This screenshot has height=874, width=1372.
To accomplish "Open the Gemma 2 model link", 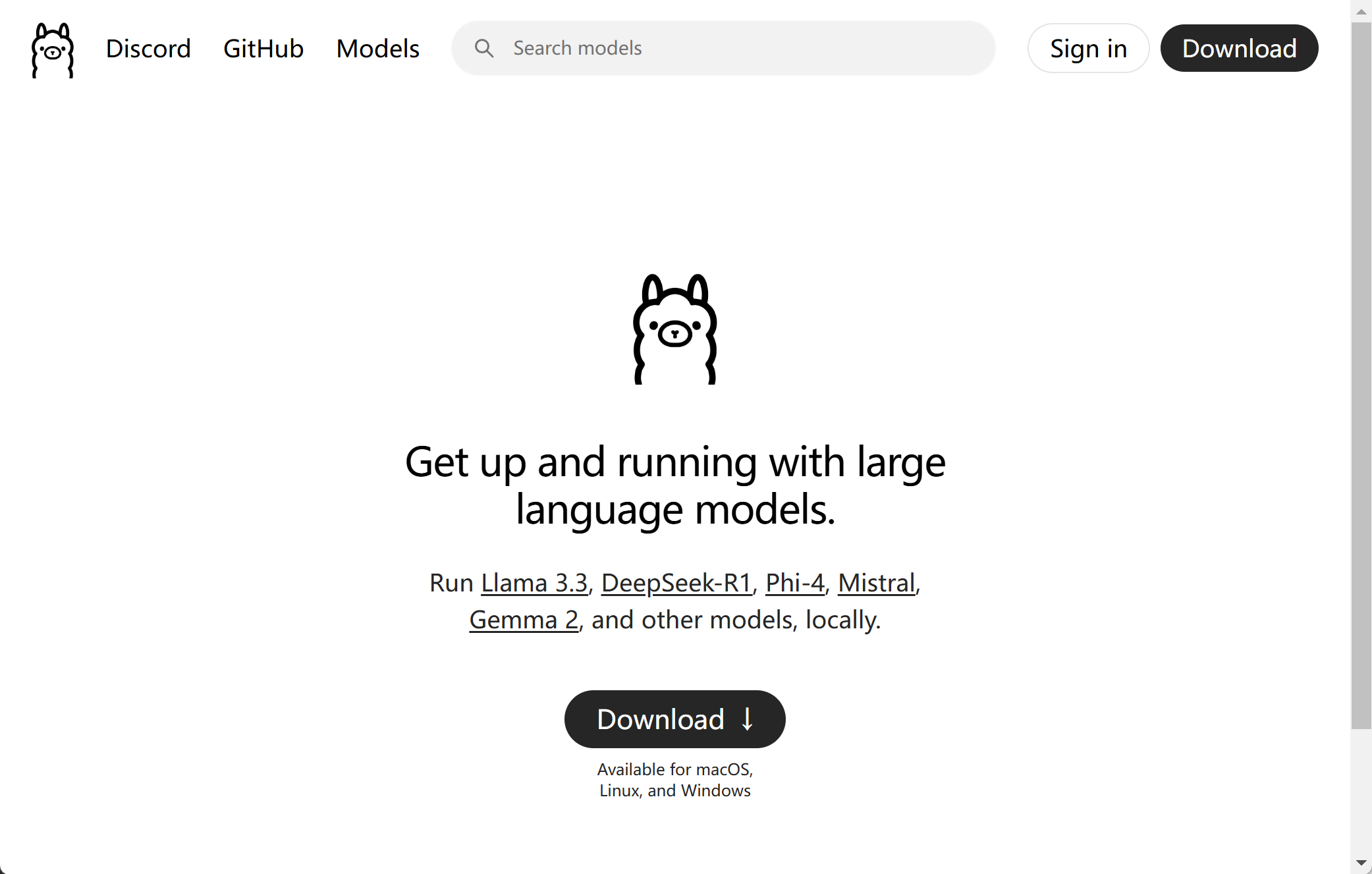I will tap(524, 620).
